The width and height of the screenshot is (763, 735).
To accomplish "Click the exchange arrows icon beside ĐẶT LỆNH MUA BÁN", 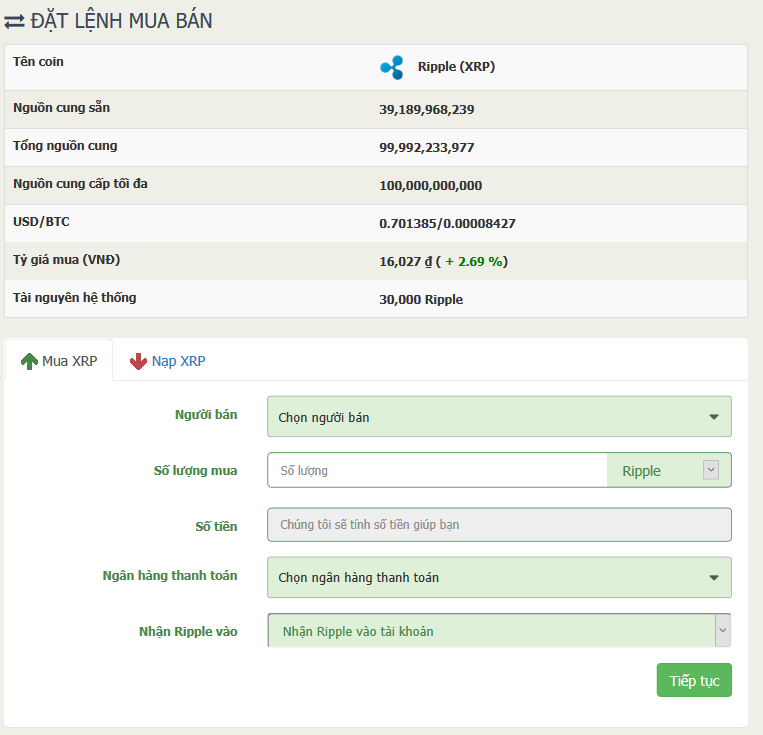I will (x=14, y=21).
